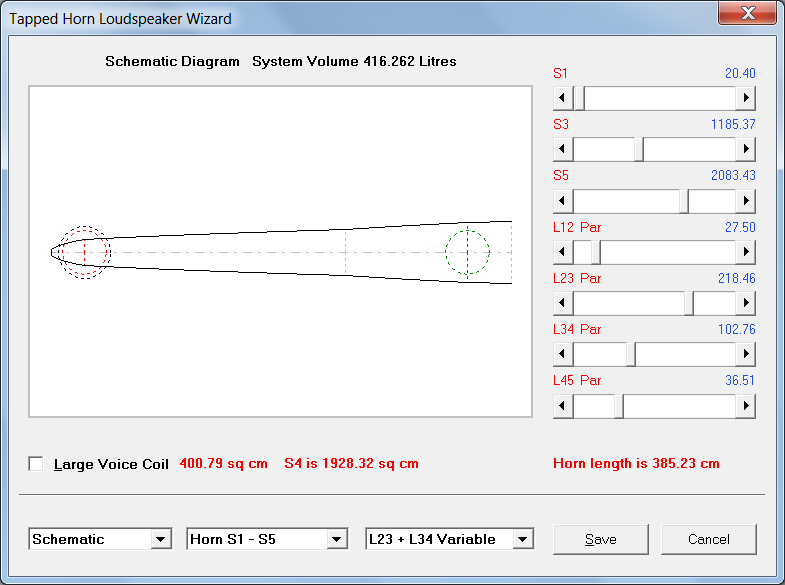
Task: Click the S1 value 20.40
Action: [740, 73]
